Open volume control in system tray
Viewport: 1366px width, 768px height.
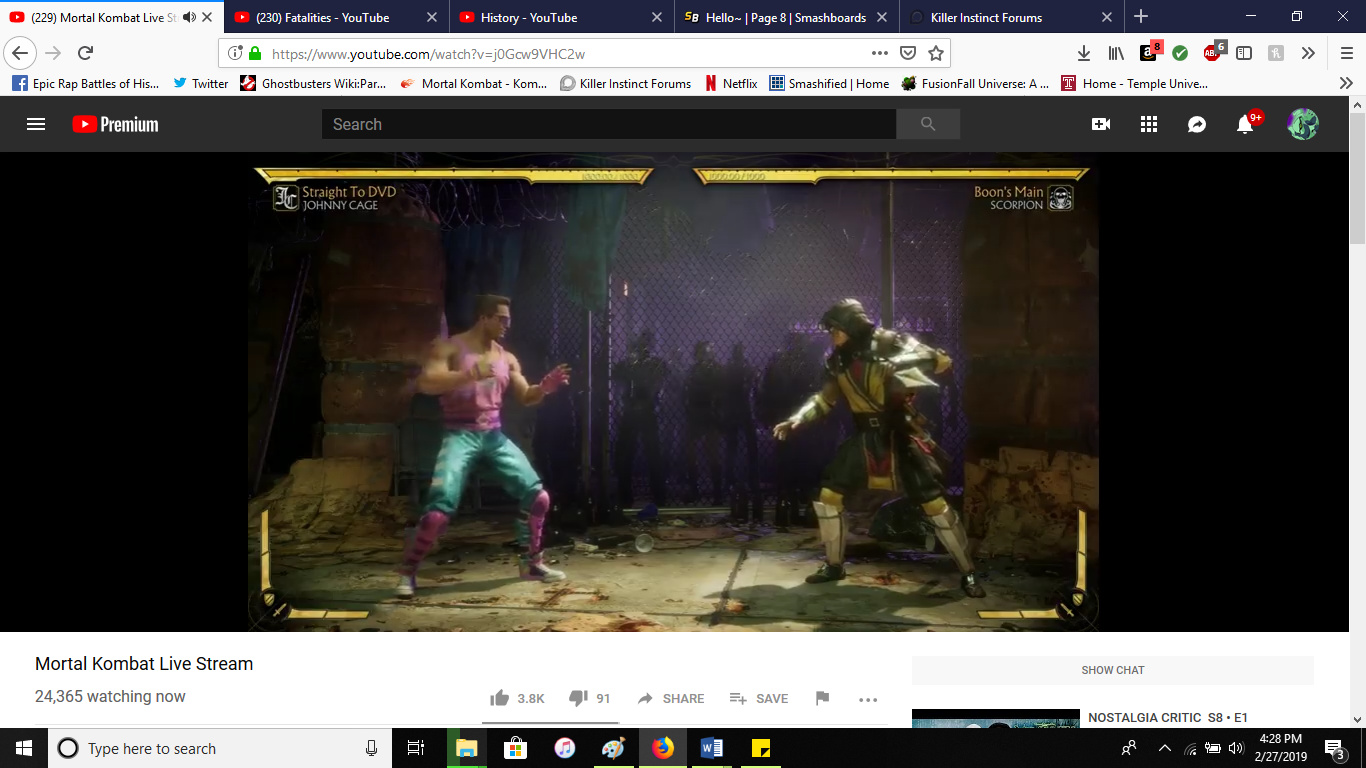point(1236,748)
